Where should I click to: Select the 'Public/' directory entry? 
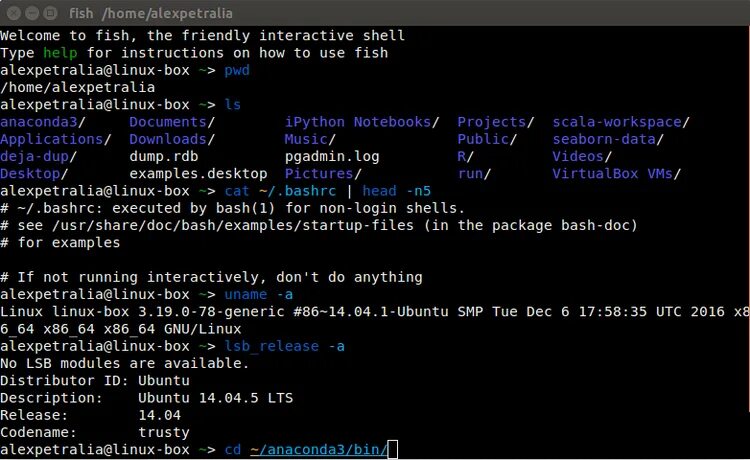487,139
